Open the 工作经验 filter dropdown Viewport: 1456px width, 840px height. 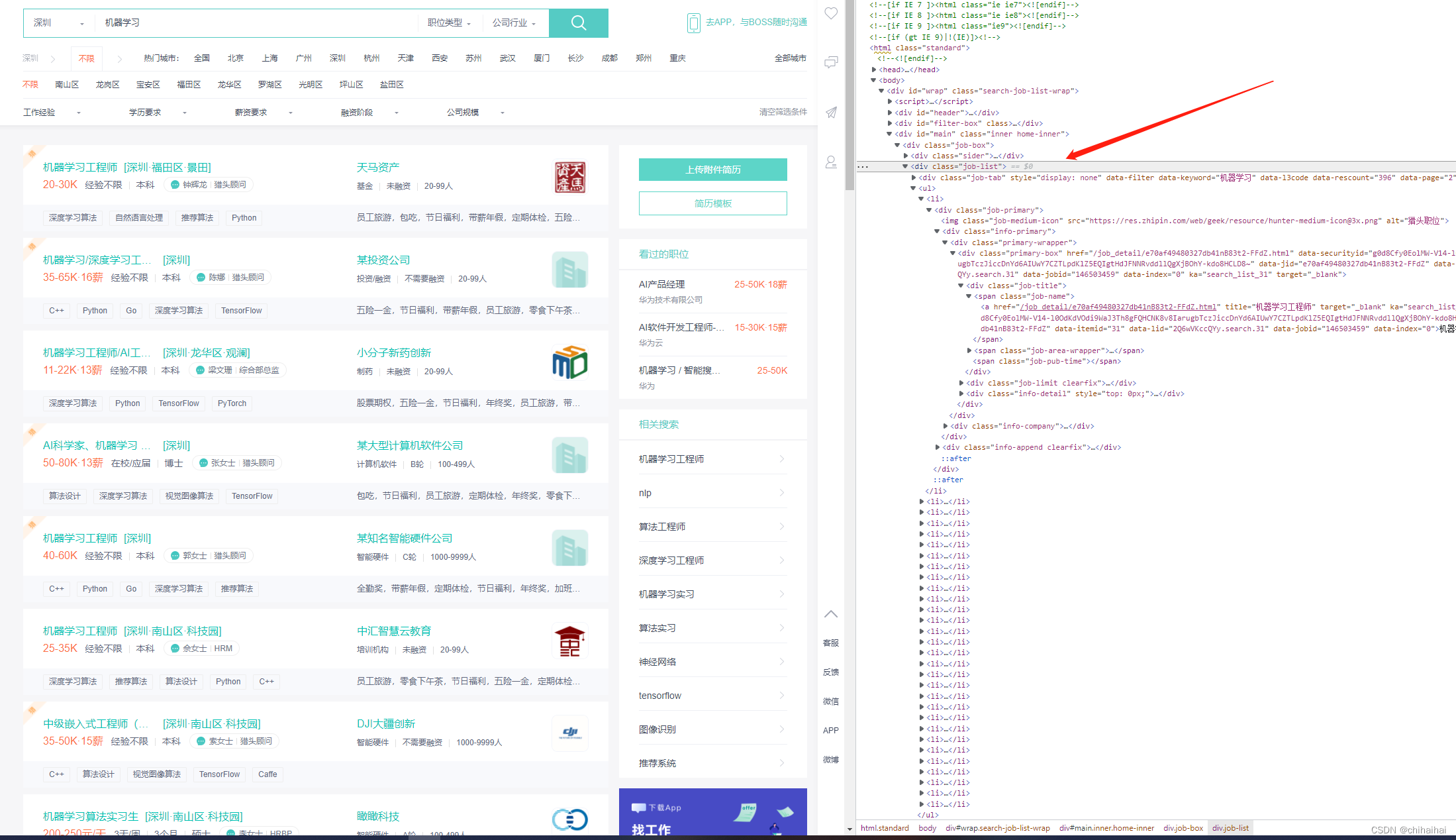[x=52, y=113]
